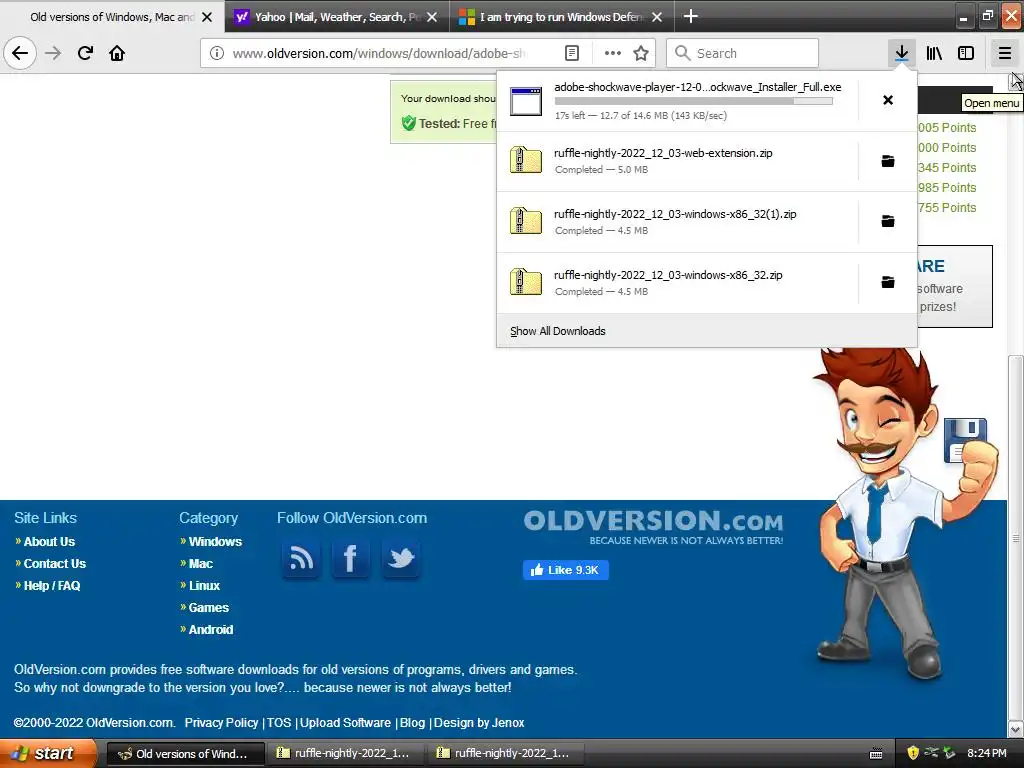Viewport: 1024px width, 768px height.
Task: Select first ruffle-nightly taskbar window
Action: click(345, 754)
